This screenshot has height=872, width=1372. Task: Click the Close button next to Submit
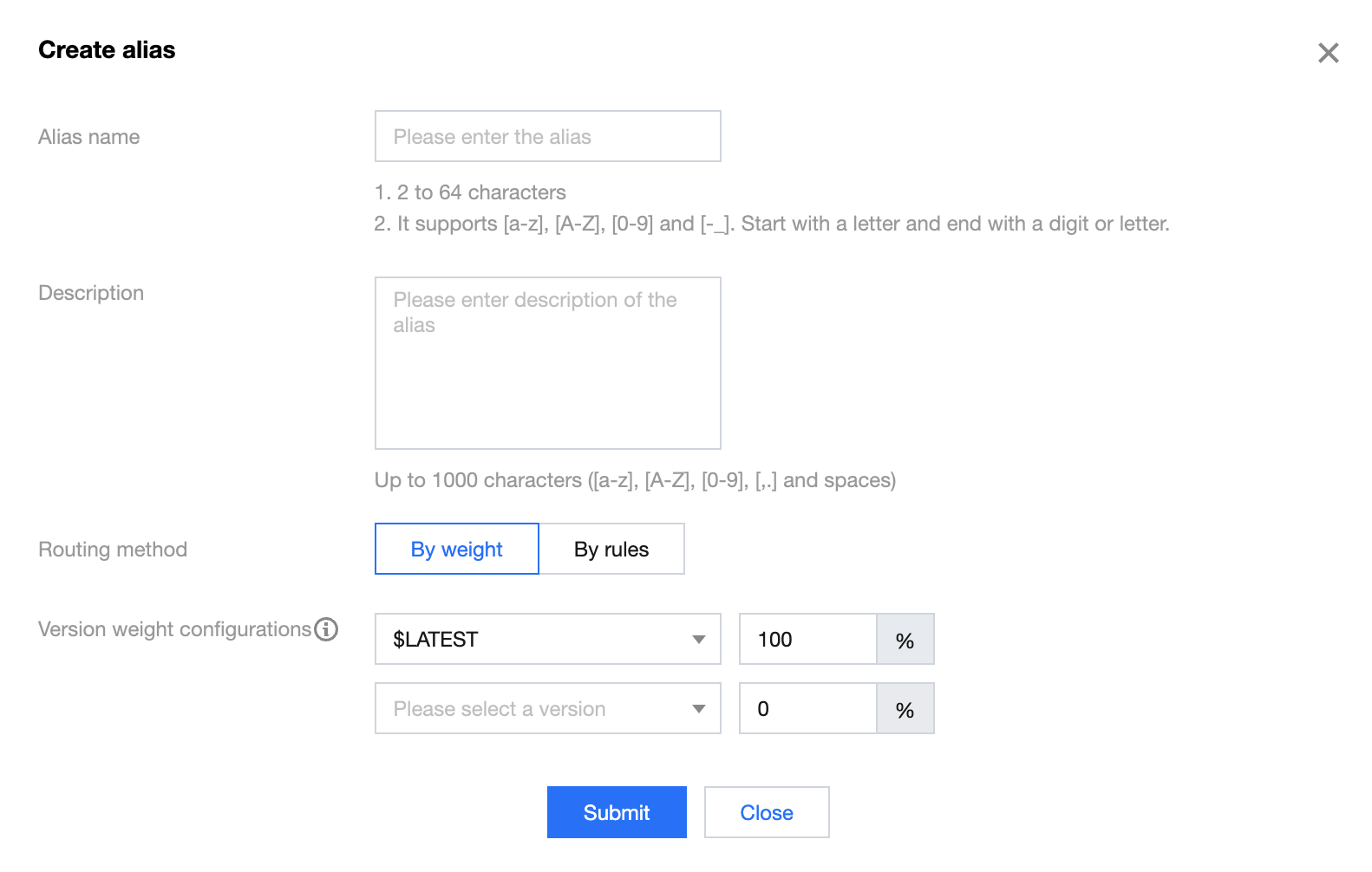click(766, 813)
